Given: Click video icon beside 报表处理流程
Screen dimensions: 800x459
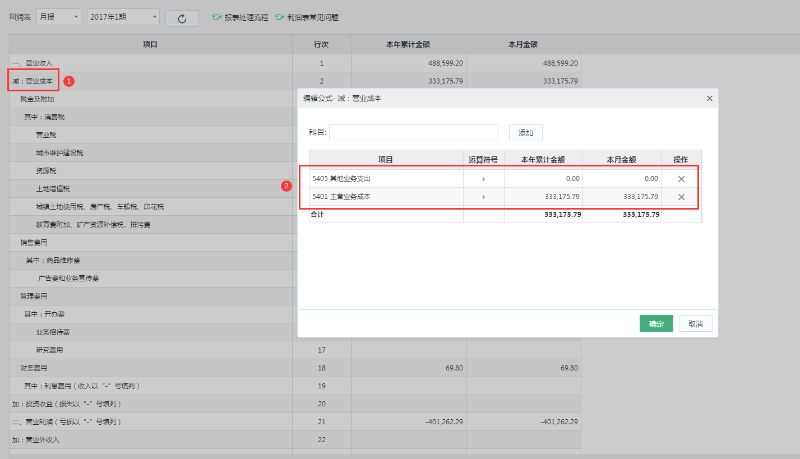Looking at the screenshot, I should 216,18.
